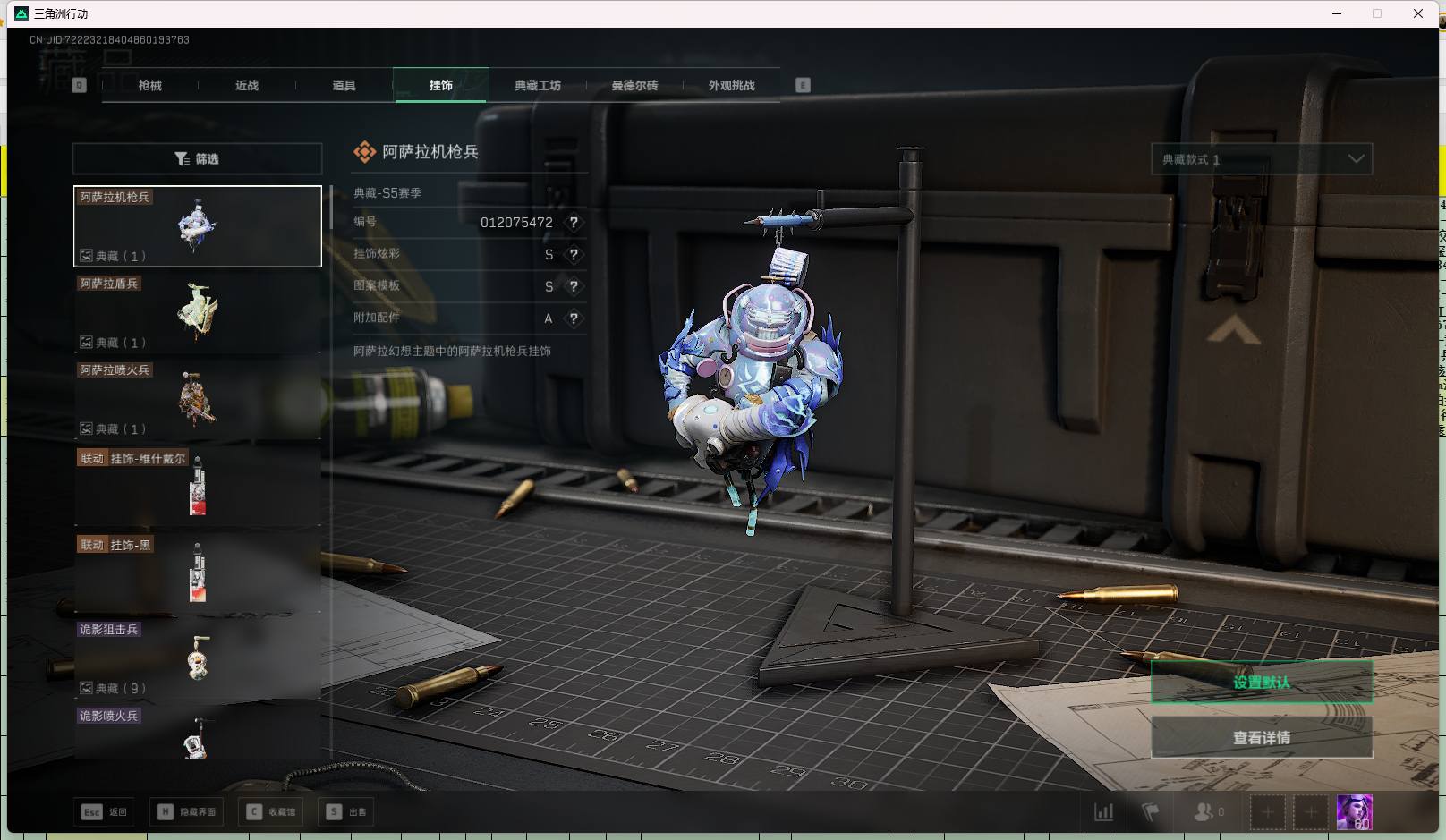Click the 查看详情 button

(x=1261, y=738)
